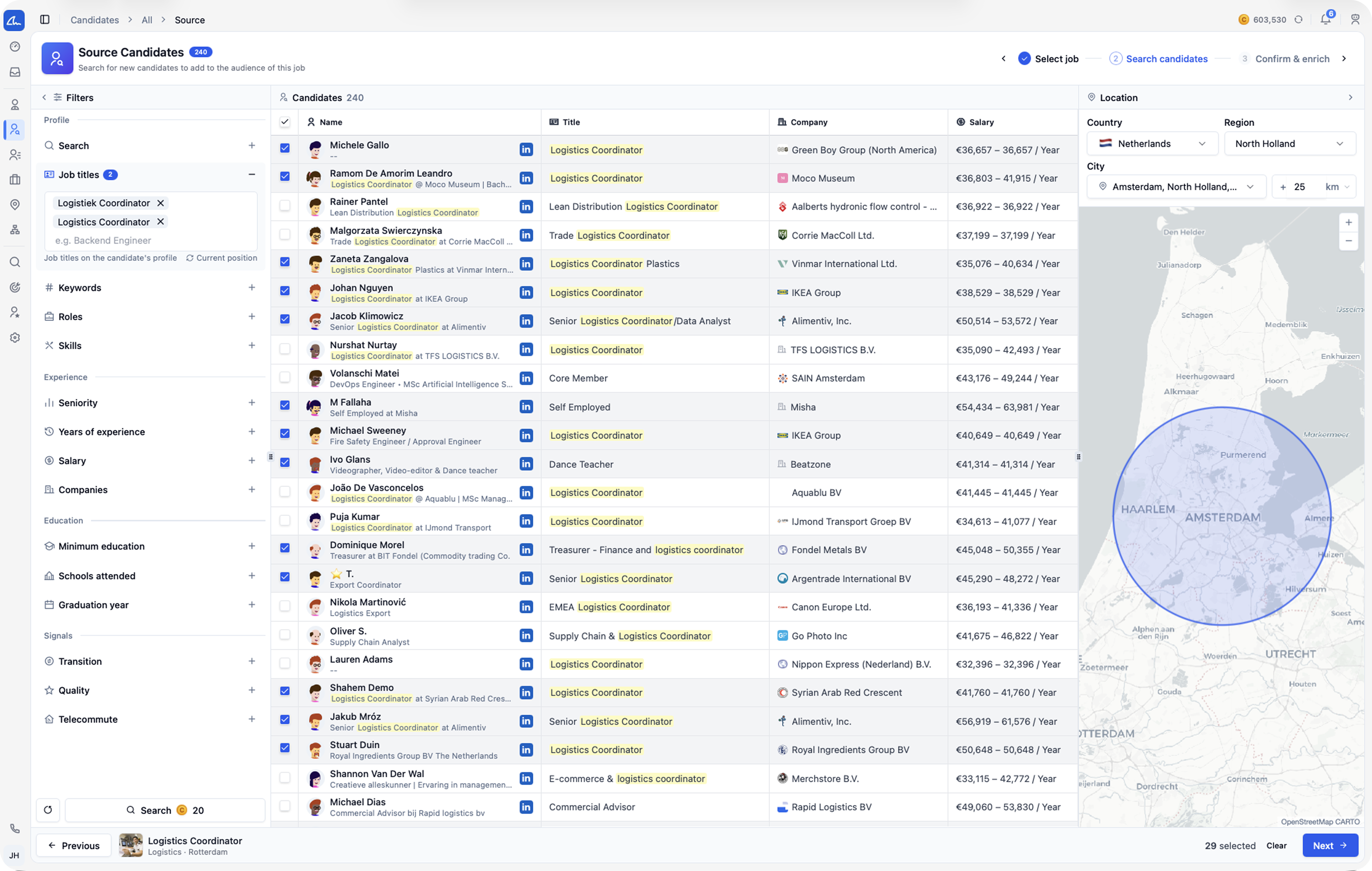Expand the Seniority filter
Screen dimensions: 1372x871
click(252, 403)
